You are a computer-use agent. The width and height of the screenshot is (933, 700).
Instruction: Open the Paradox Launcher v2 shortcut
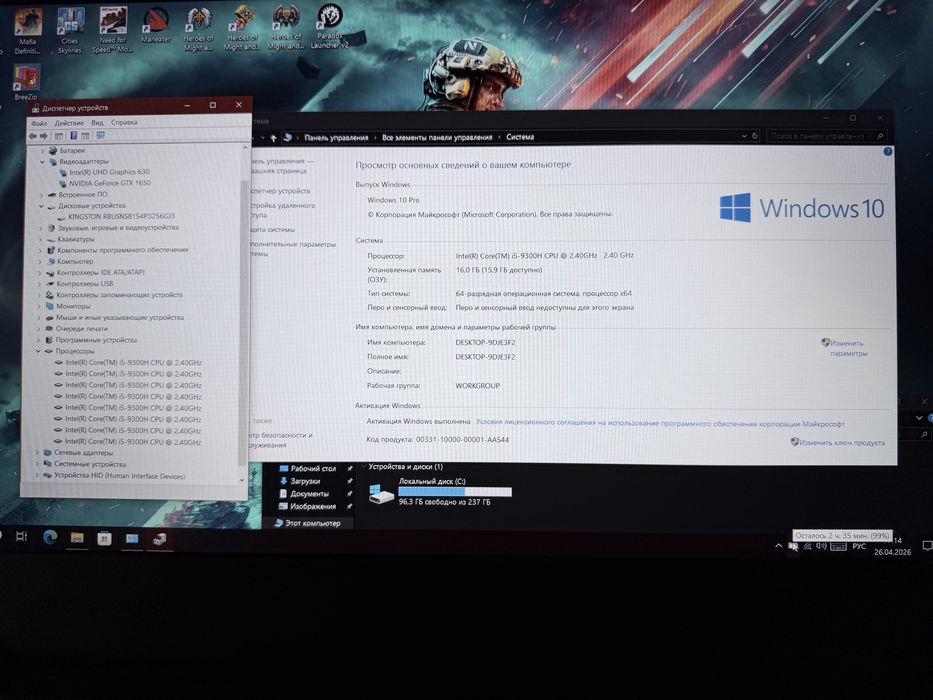pyautogui.click(x=329, y=26)
